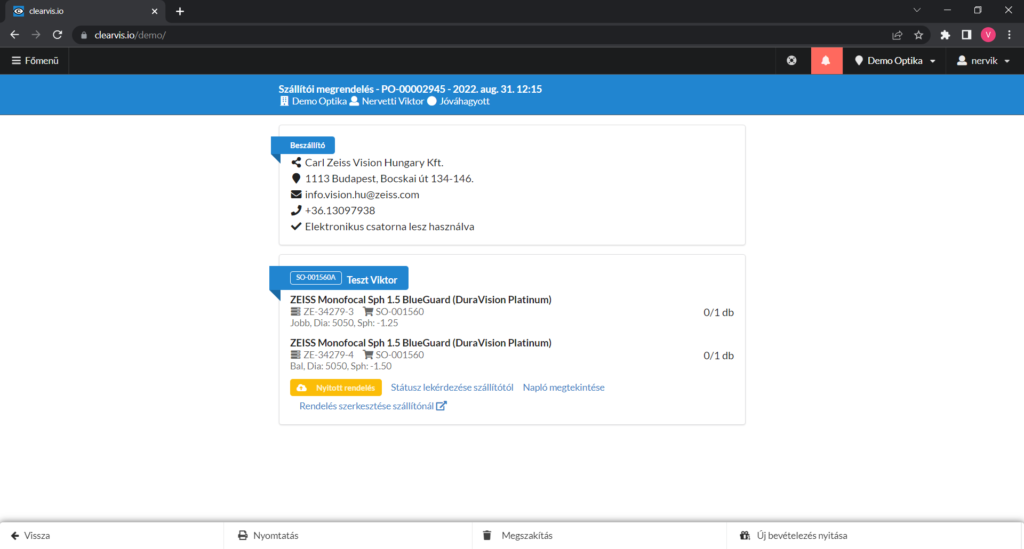Reload the page with browser refresh icon
This screenshot has width=1024, height=549.
coord(57,35)
